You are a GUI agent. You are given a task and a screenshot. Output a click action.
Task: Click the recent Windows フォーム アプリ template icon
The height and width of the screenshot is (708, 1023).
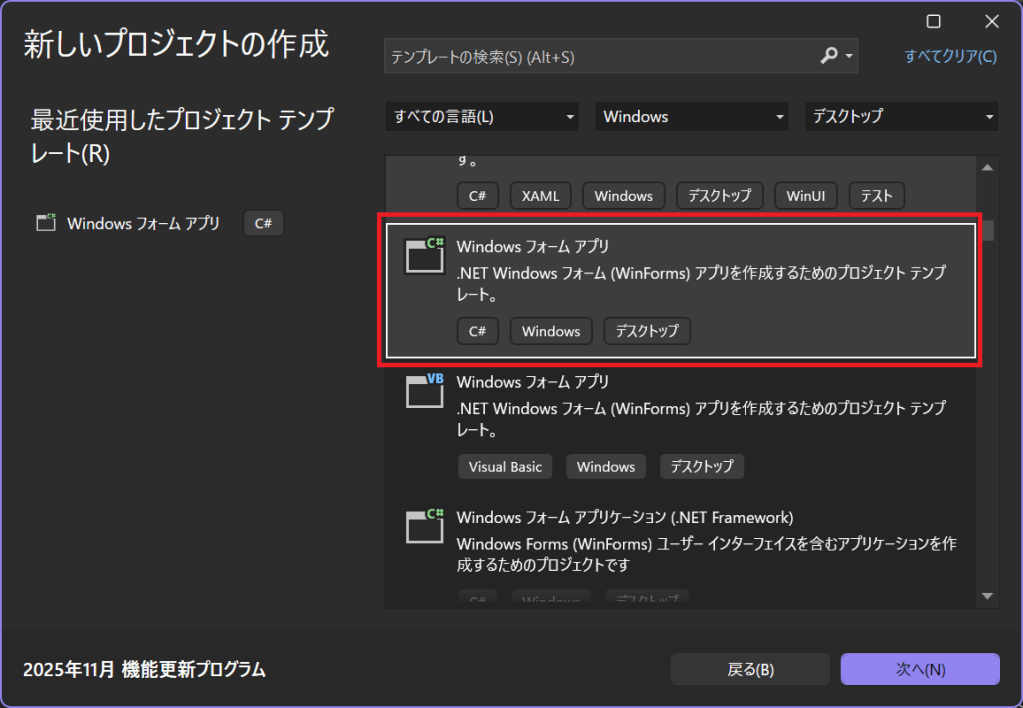(46, 223)
